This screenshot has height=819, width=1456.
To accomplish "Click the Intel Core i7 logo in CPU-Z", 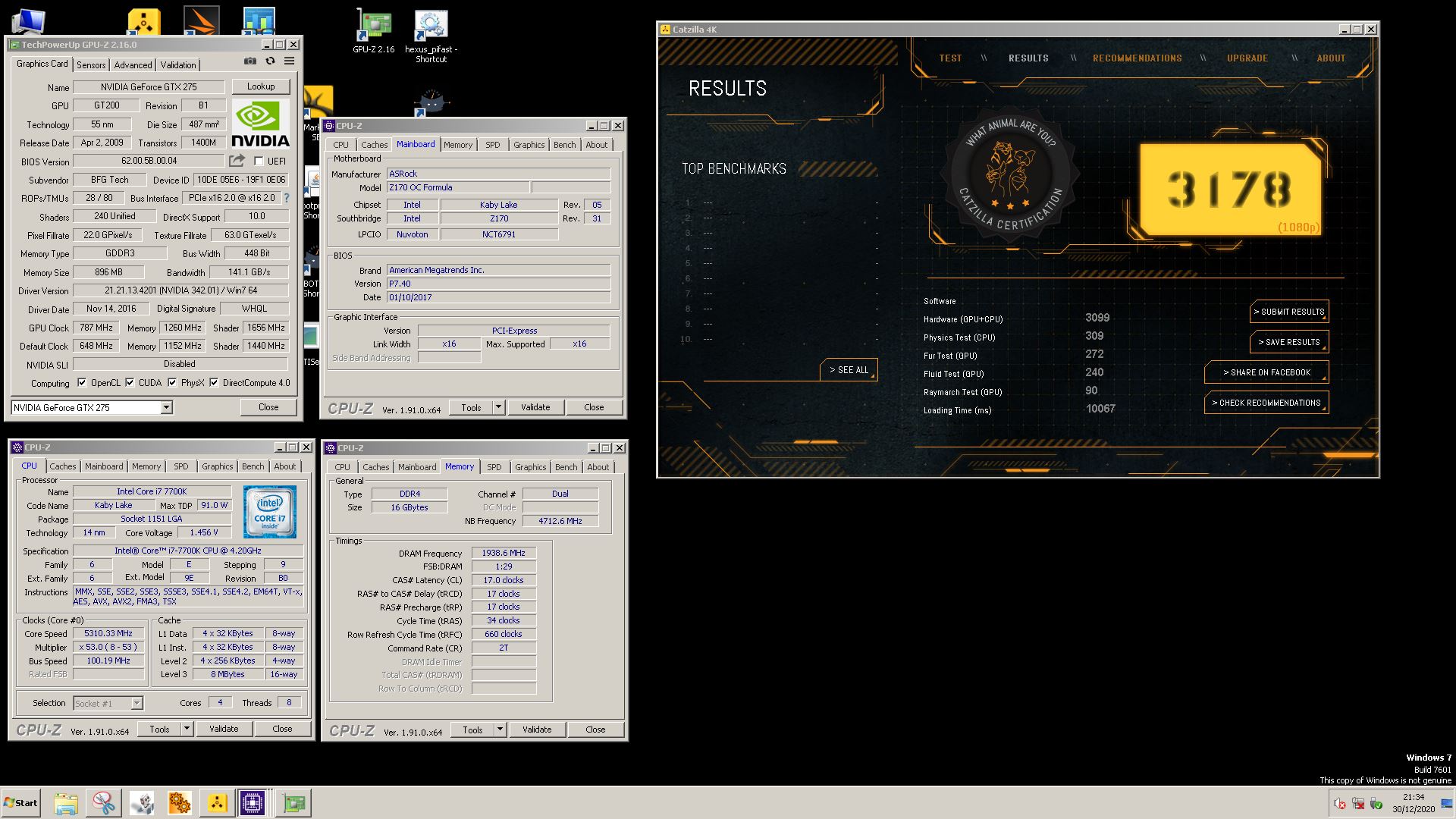I will (x=270, y=513).
